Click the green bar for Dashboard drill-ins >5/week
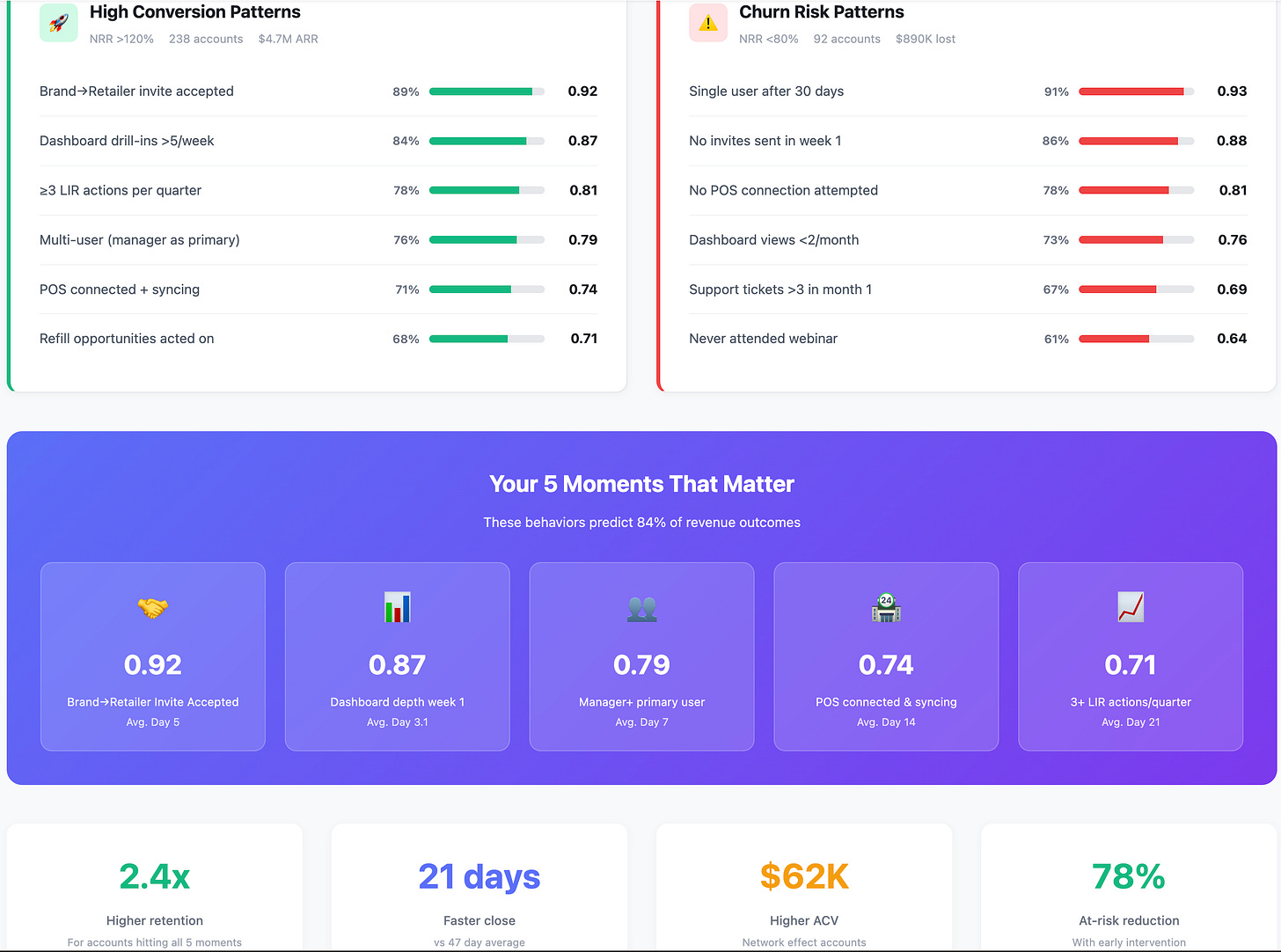 487,141
